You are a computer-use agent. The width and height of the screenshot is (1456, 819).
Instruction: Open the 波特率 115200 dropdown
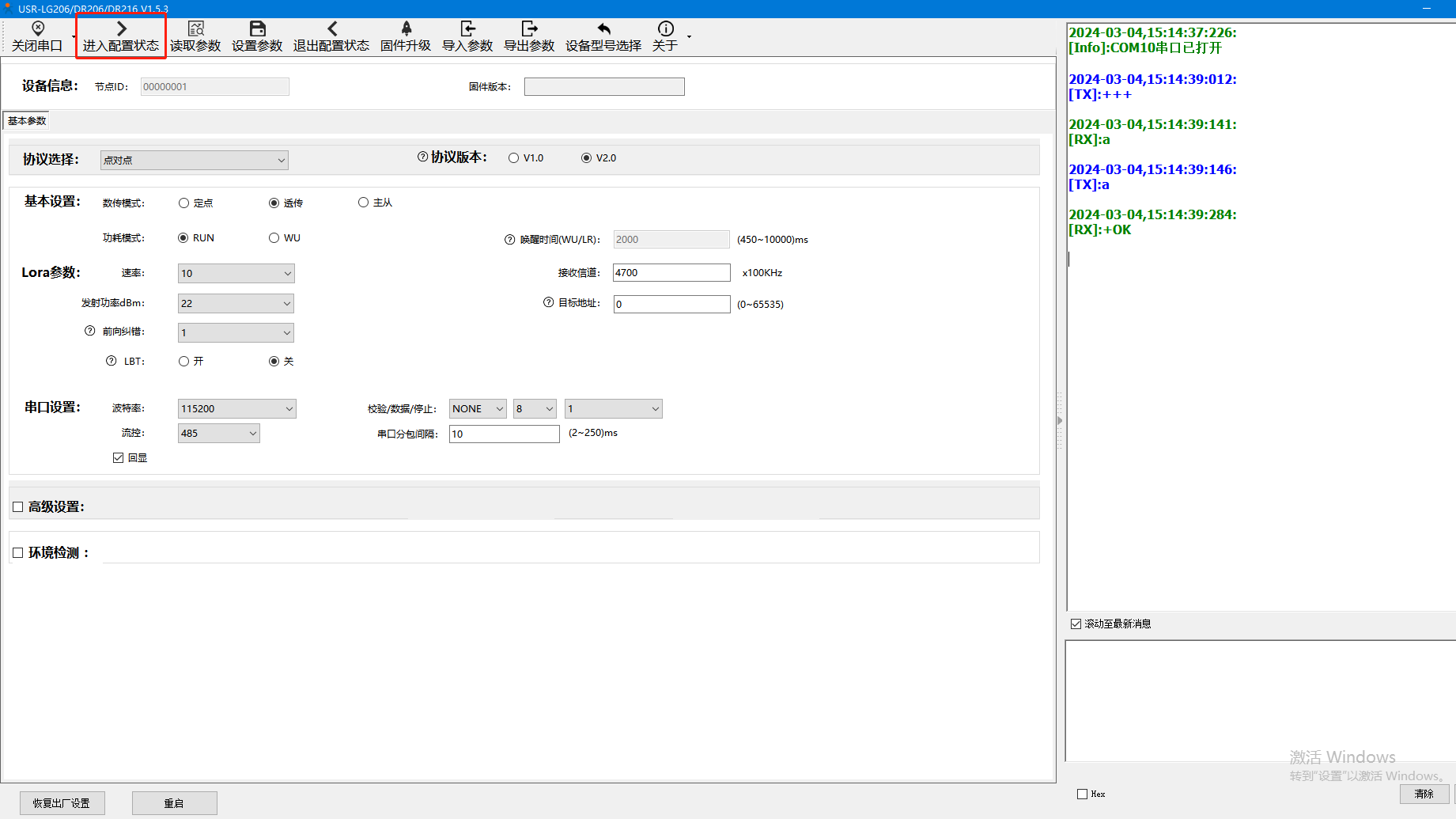(x=237, y=409)
